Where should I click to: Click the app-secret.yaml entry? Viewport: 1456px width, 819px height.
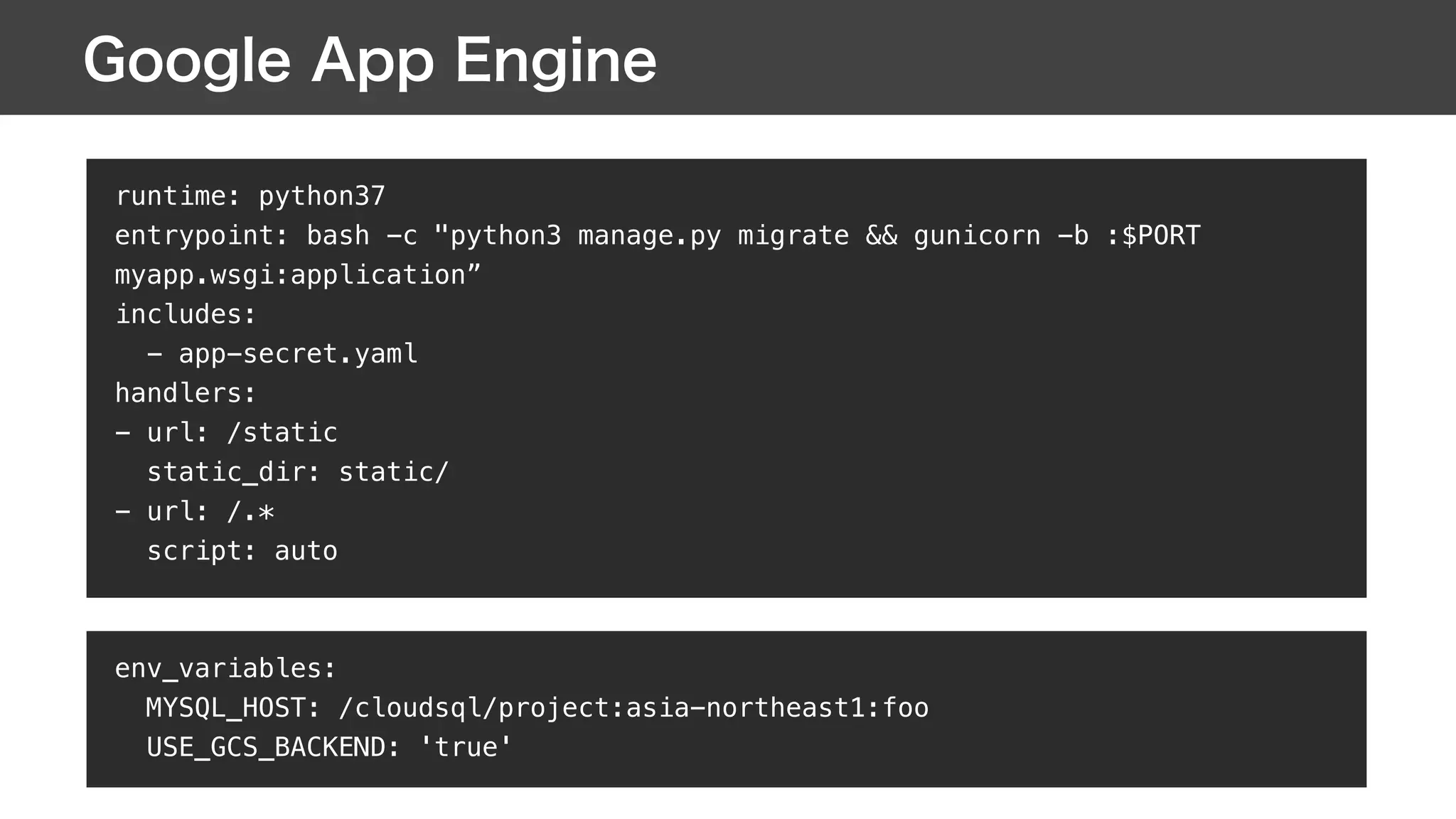click(297, 354)
